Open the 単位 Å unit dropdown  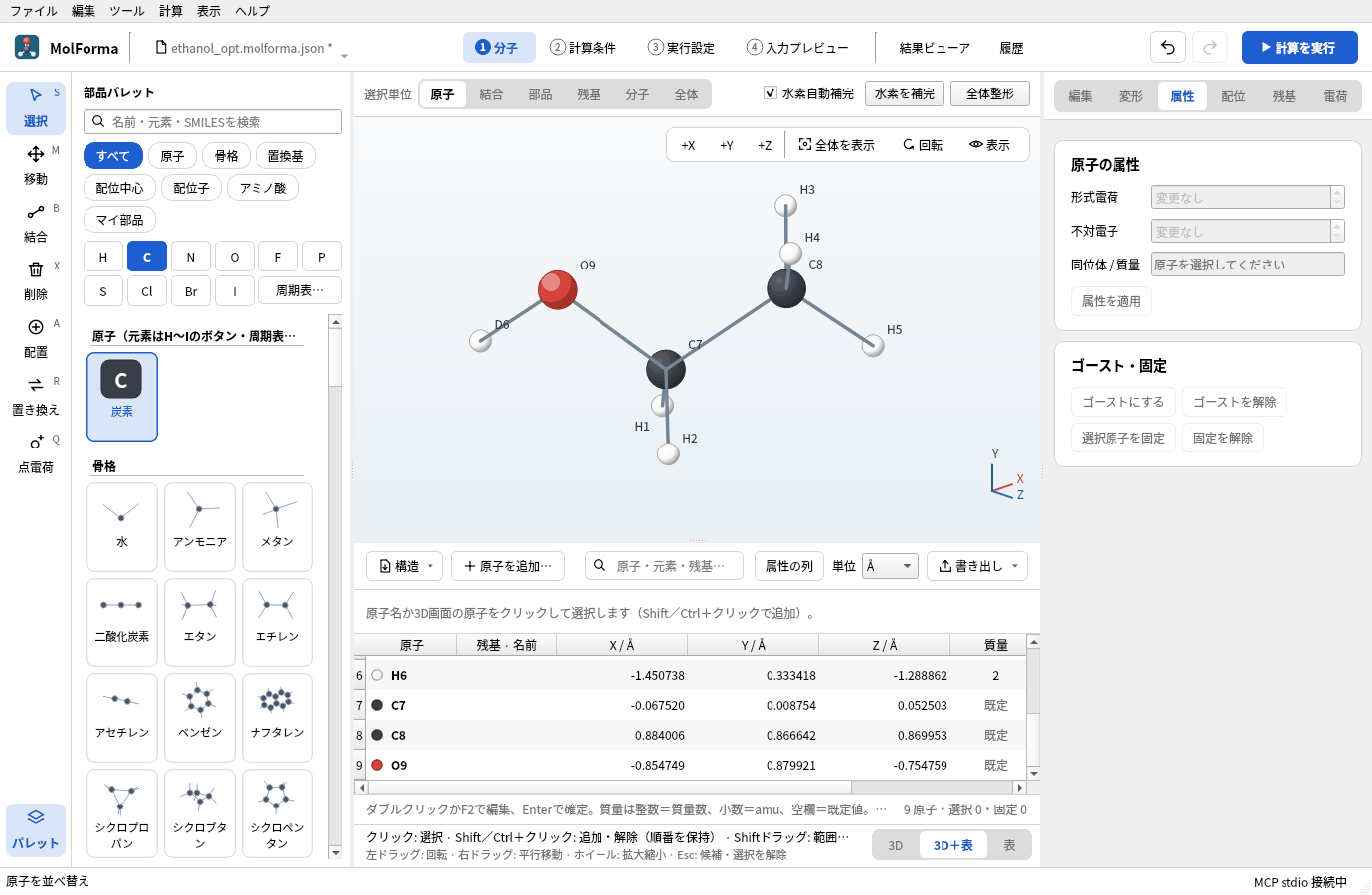pos(890,566)
